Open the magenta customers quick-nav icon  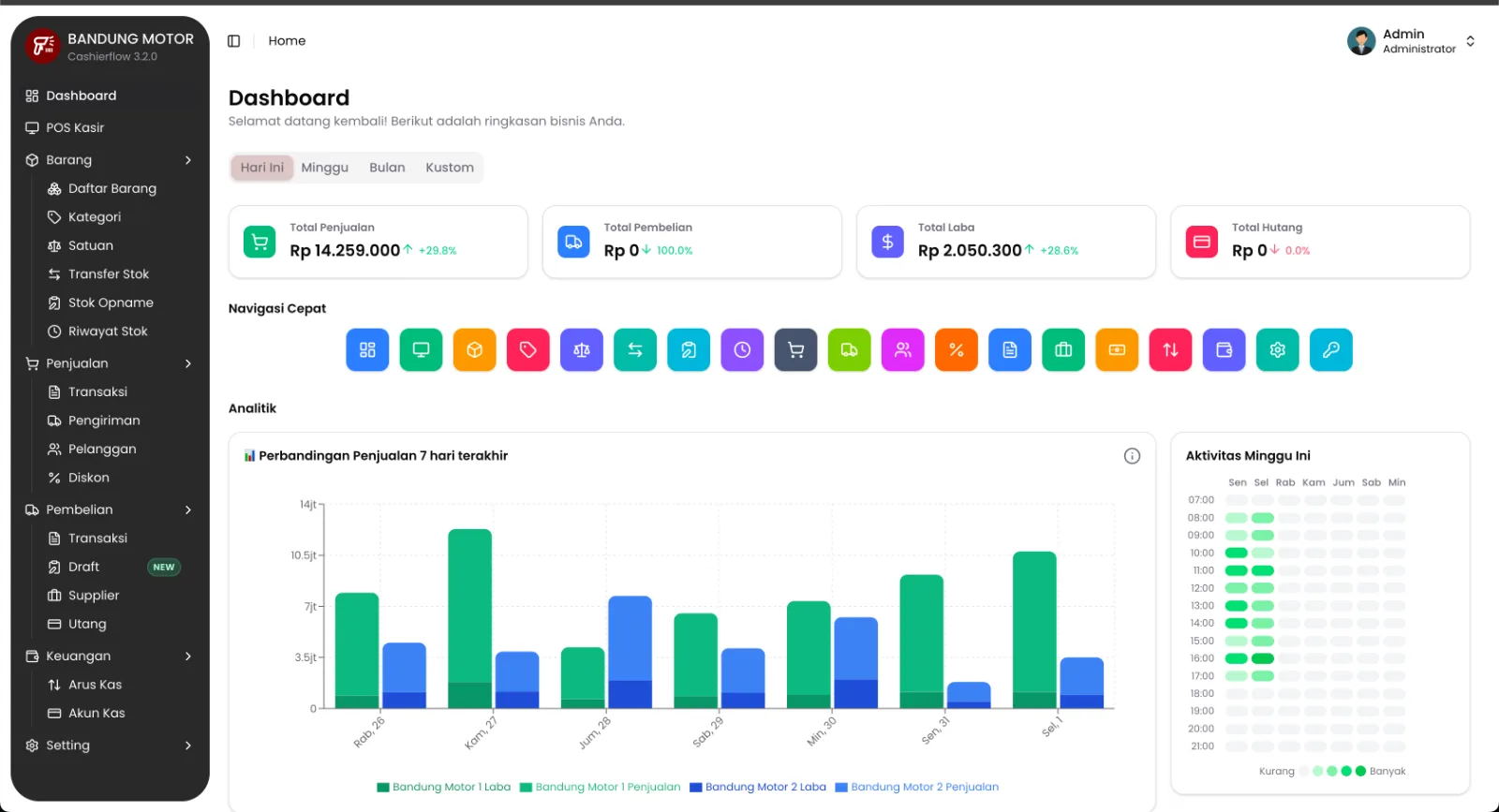click(902, 349)
